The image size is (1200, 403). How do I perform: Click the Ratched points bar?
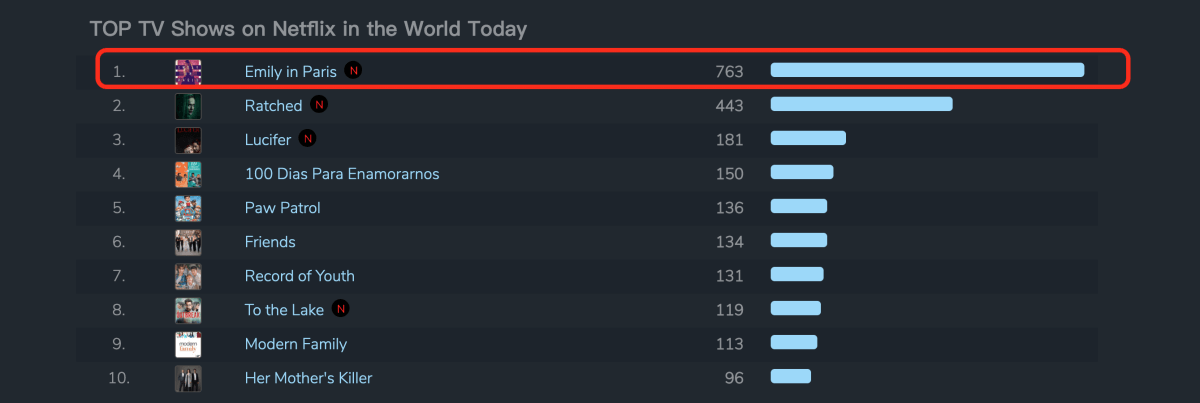(861, 104)
